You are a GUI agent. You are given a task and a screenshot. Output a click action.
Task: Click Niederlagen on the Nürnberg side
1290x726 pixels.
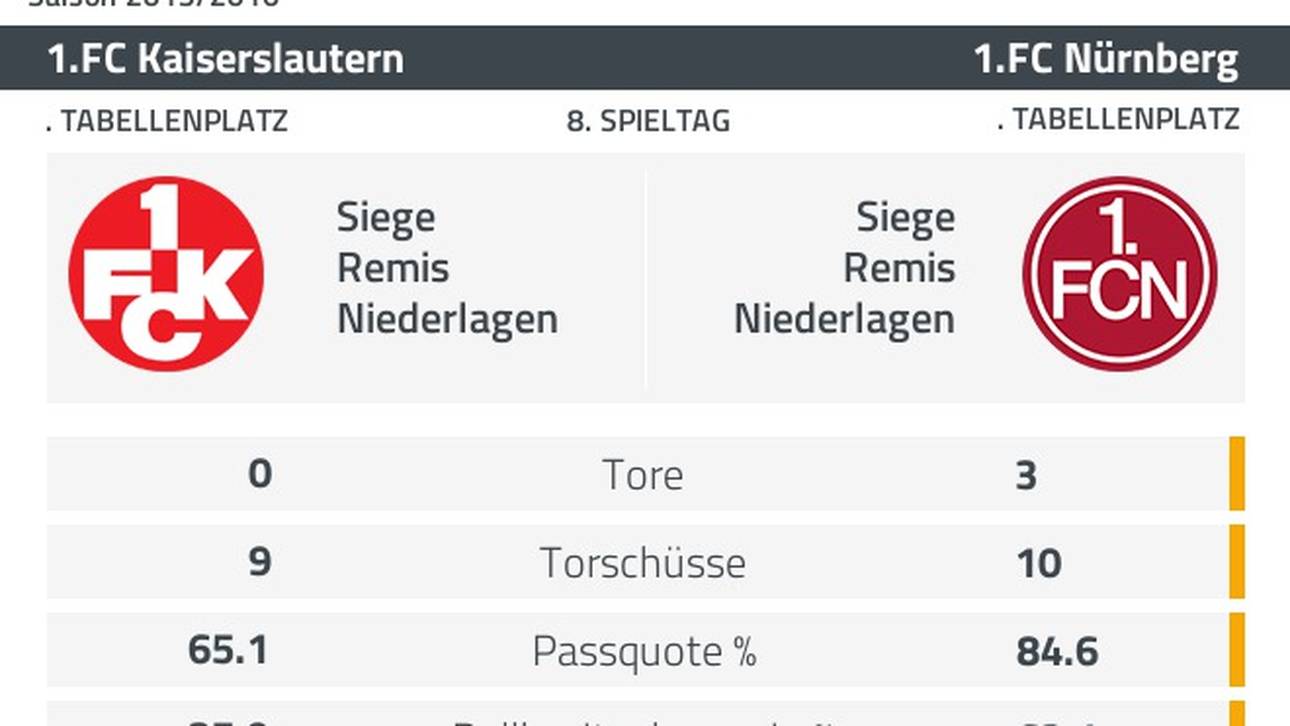tap(844, 319)
